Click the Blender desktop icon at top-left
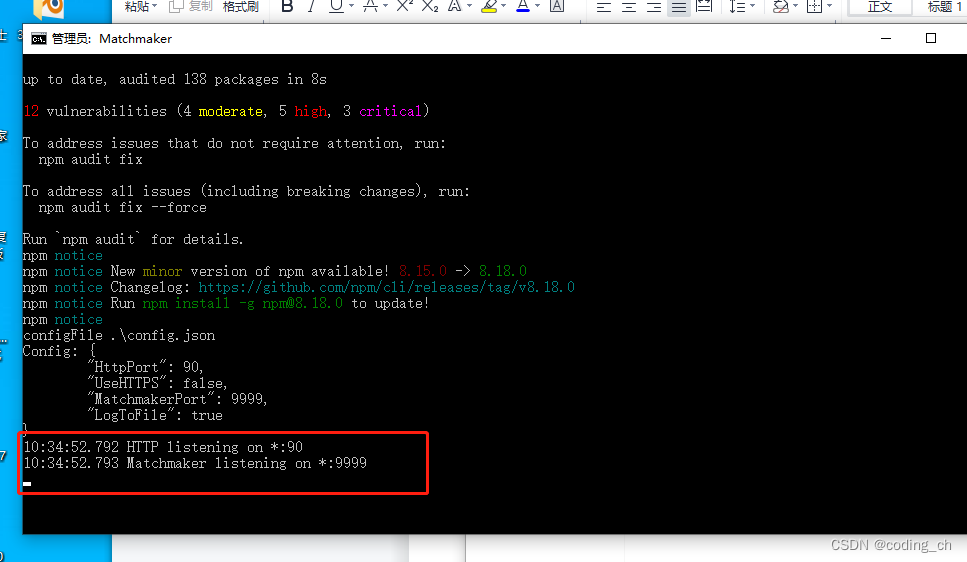 48,8
